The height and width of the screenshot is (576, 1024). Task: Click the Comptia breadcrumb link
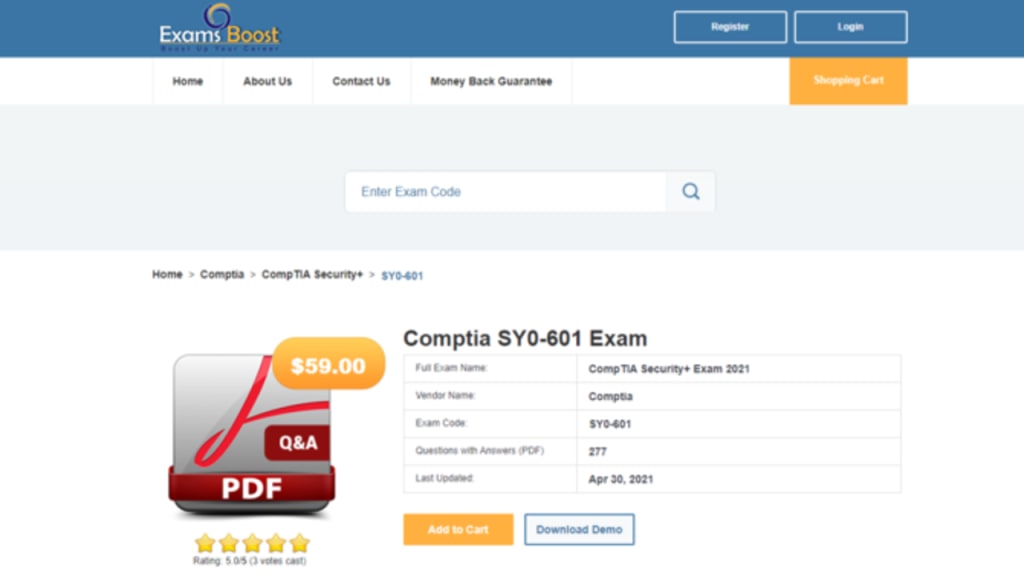tap(222, 274)
